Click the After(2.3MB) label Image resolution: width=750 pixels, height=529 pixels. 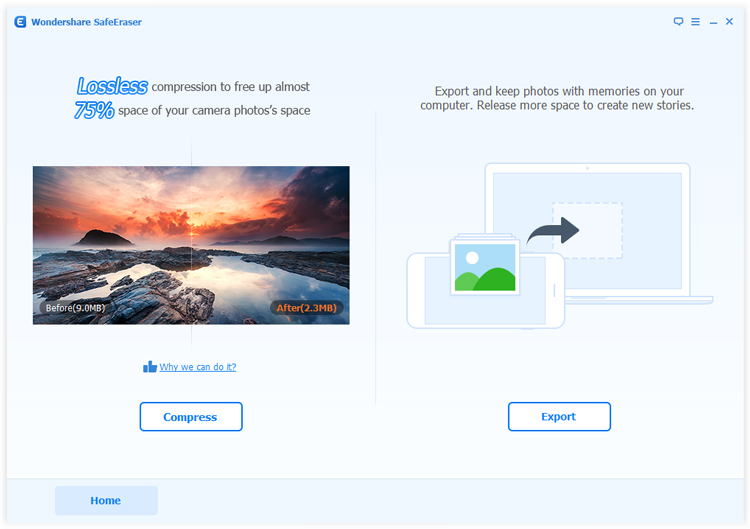(x=307, y=308)
